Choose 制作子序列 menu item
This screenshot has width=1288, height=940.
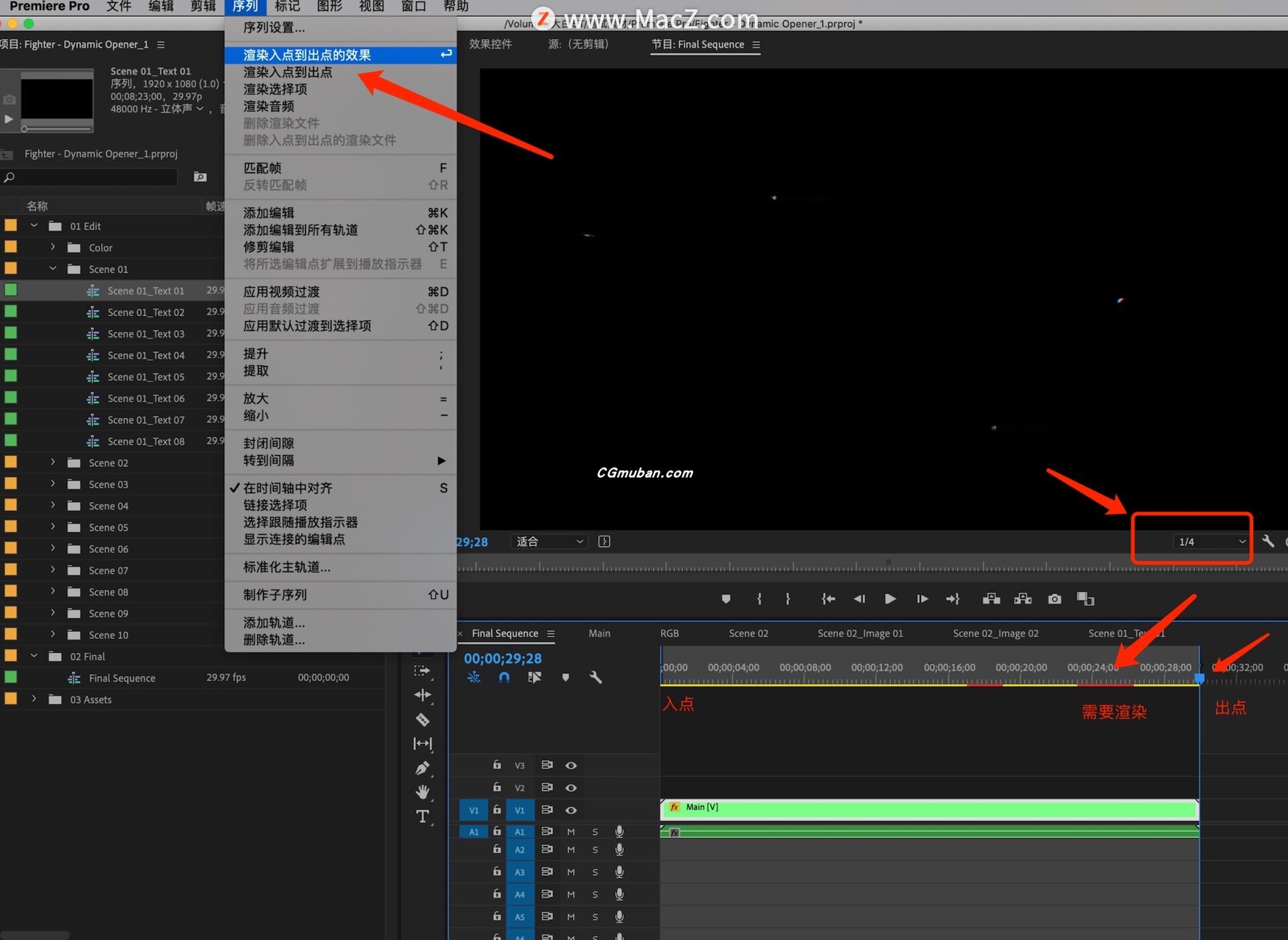coord(341,594)
